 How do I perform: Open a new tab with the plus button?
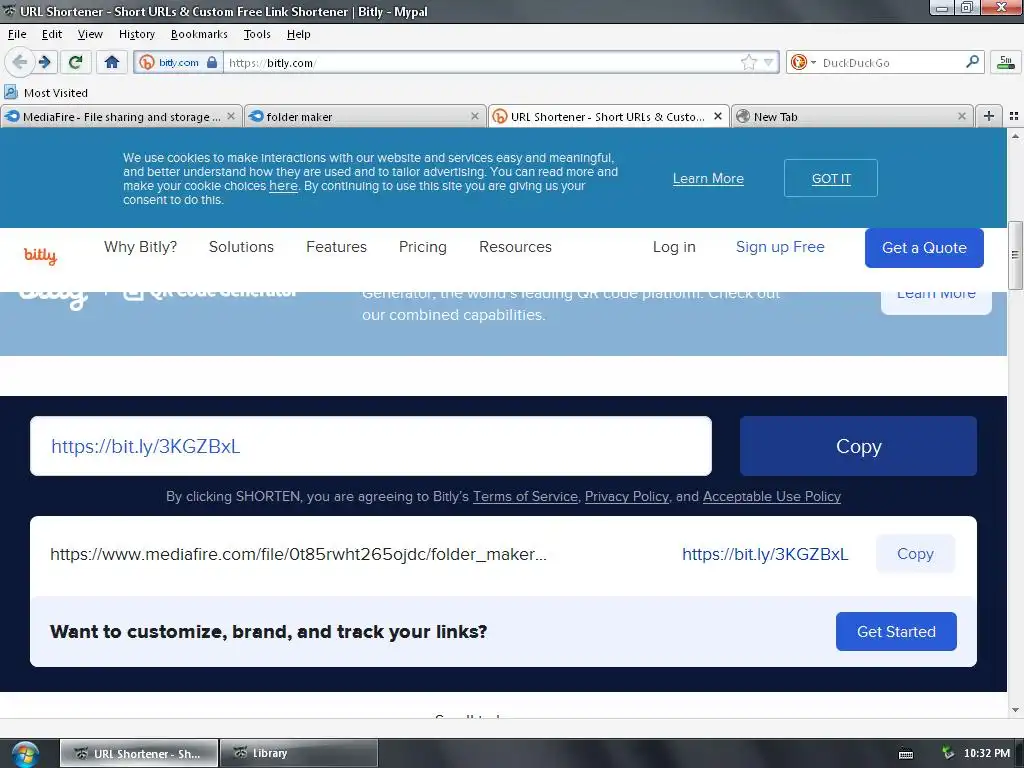(x=989, y=116)
